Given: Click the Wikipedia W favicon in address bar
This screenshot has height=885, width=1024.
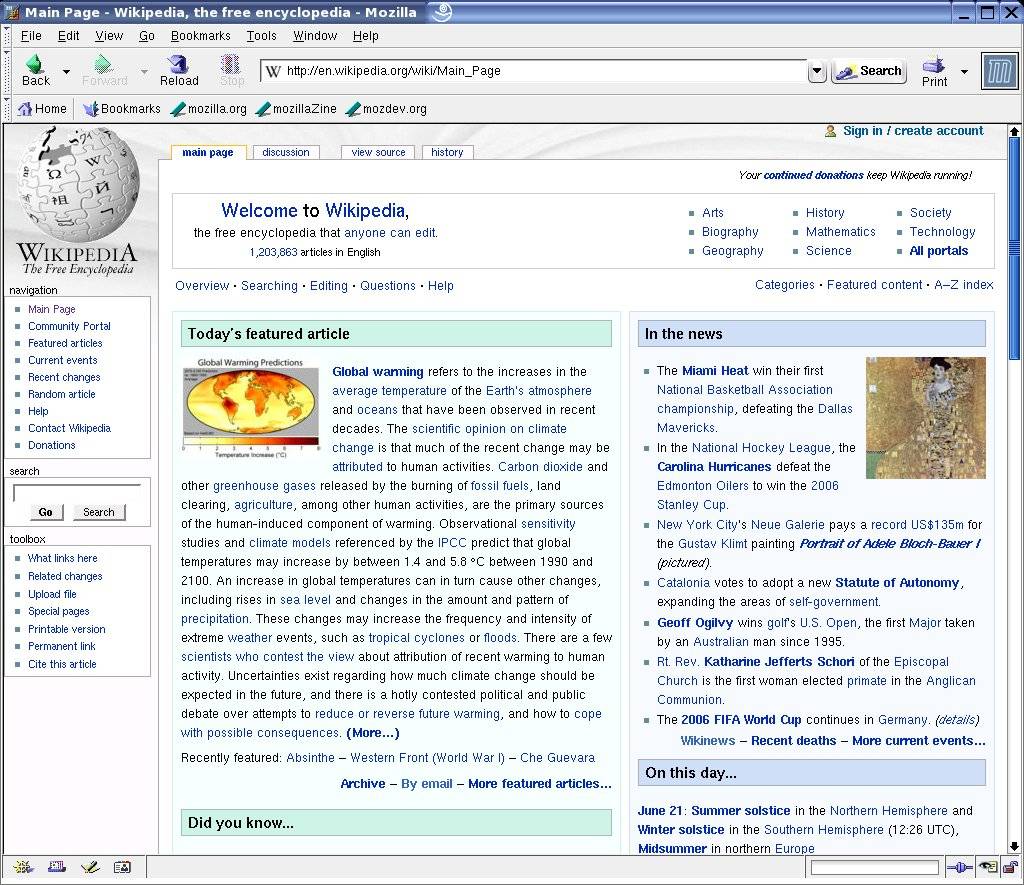Looking at the screenshot, I should (274, 71).
